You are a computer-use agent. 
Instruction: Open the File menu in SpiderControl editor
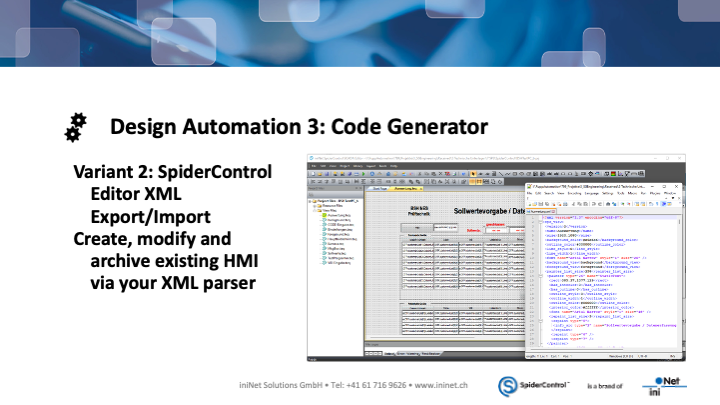(x=314, y=166)
